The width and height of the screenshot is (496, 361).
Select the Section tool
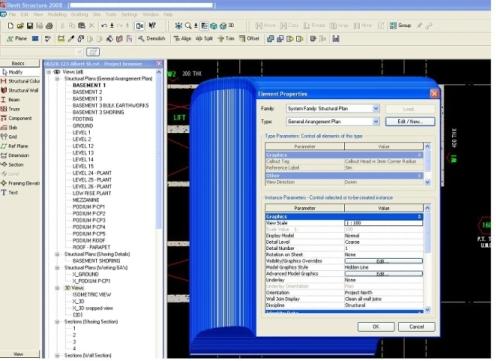12,165
